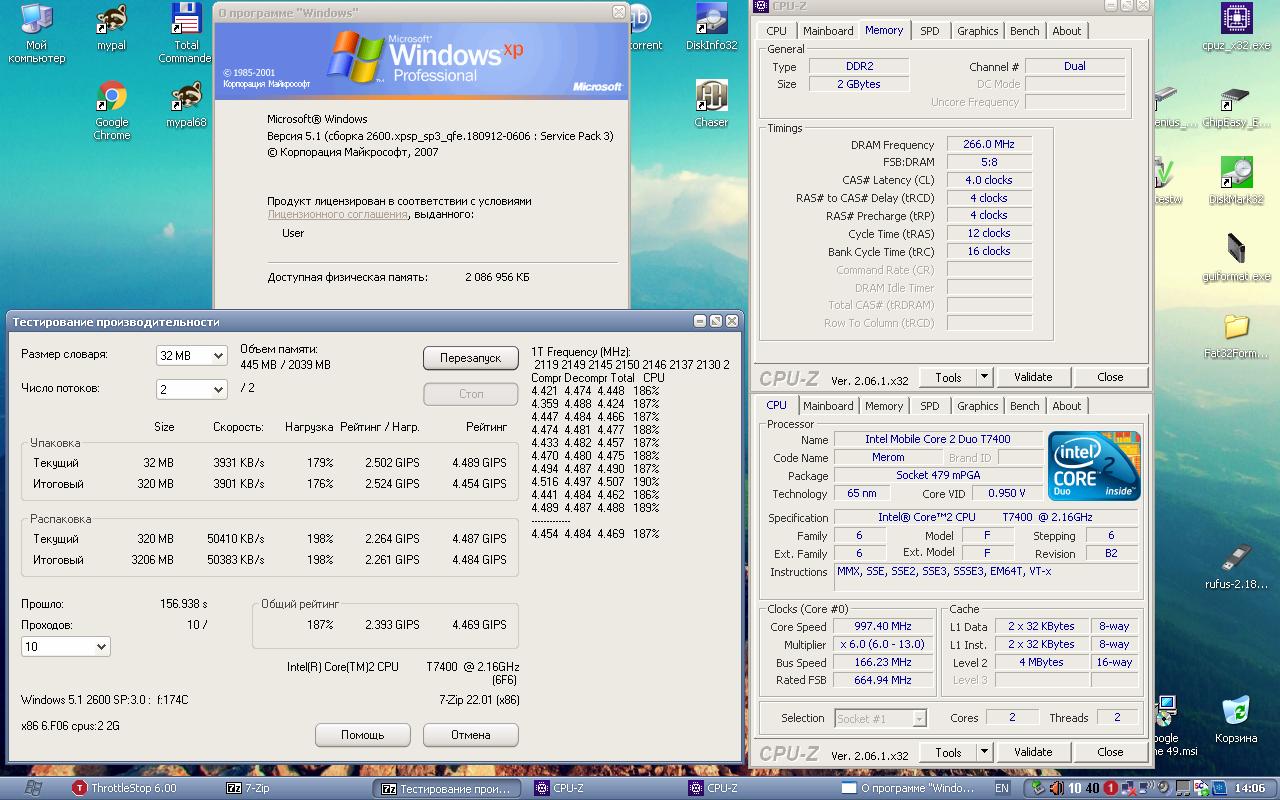Click the Instructions field listing MMX, SSE
The width and height of the screenshot is (1280, 800).
coord(986,577)
